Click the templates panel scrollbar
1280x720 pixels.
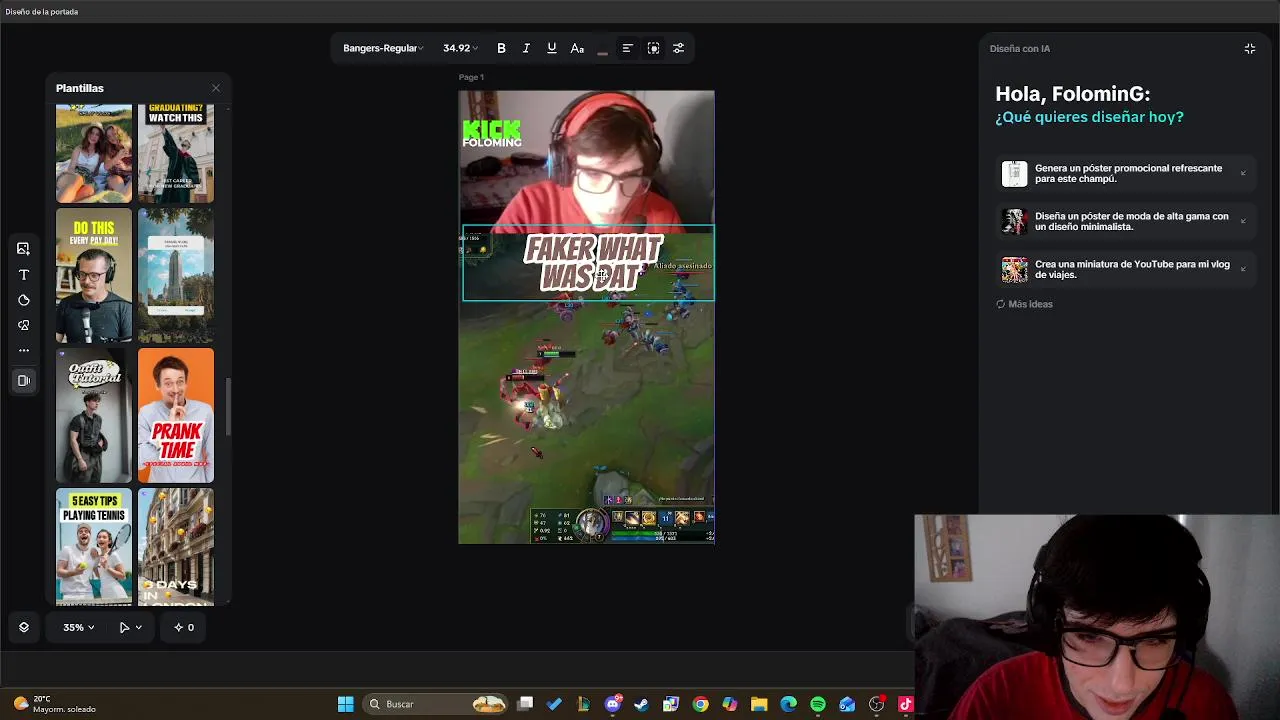click(x=228, y=407)
